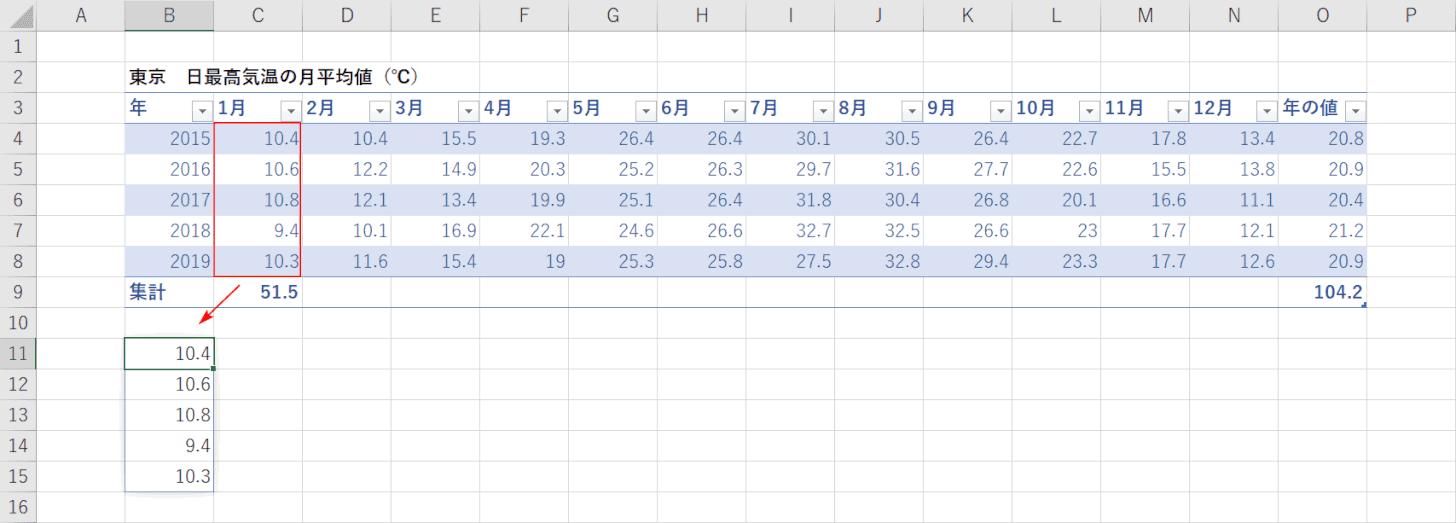Select the 集計 label cell
Screen dimensions: 1456x523
coord(169,292)
